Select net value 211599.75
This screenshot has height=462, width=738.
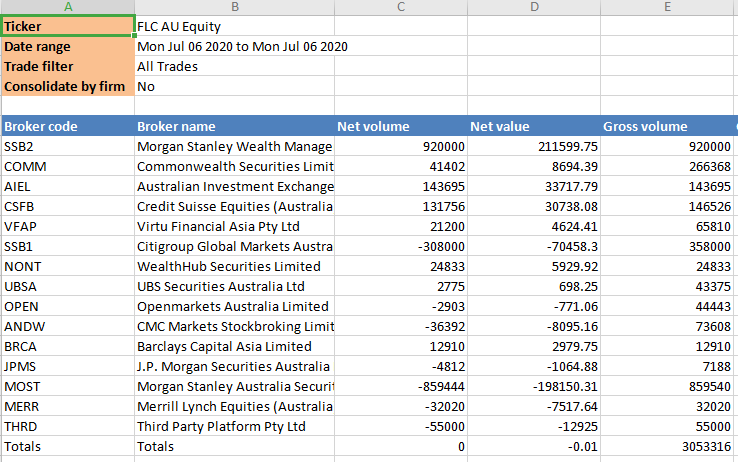tap(534, 146)
